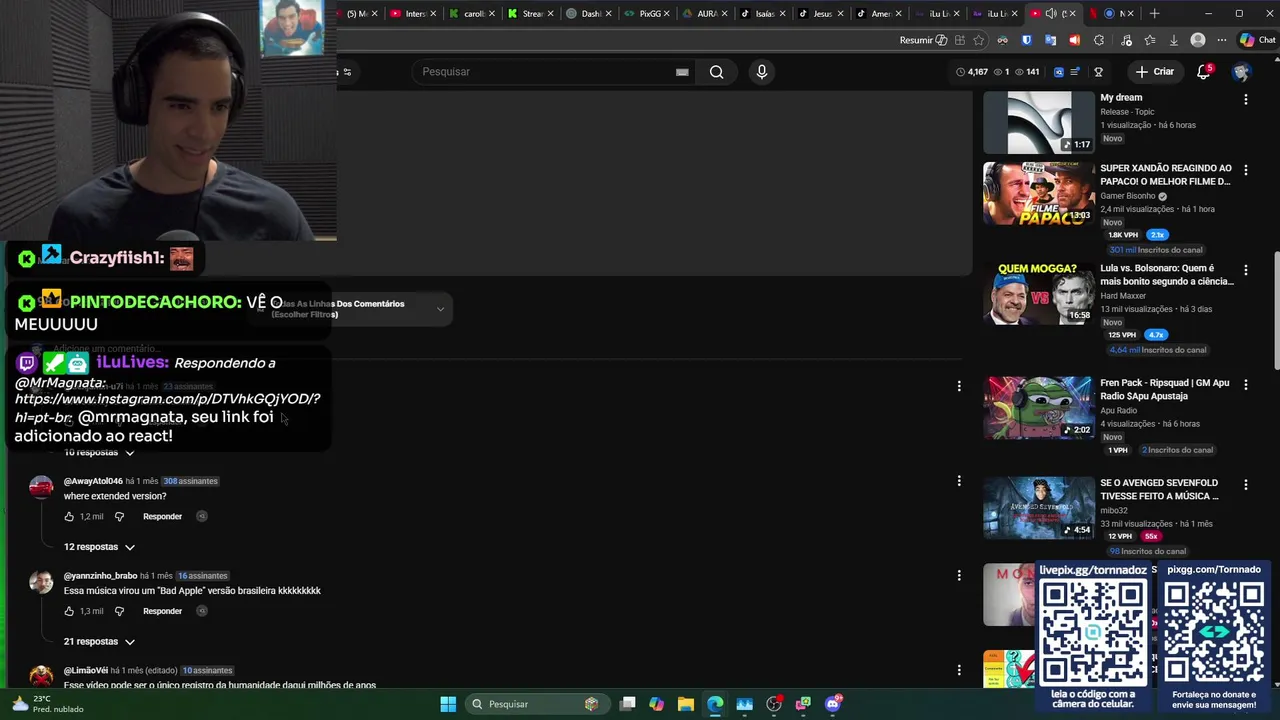Open options menu for @AwayAtol046 comment
This screenshot has width=1280, height=720.
[959, 481]
